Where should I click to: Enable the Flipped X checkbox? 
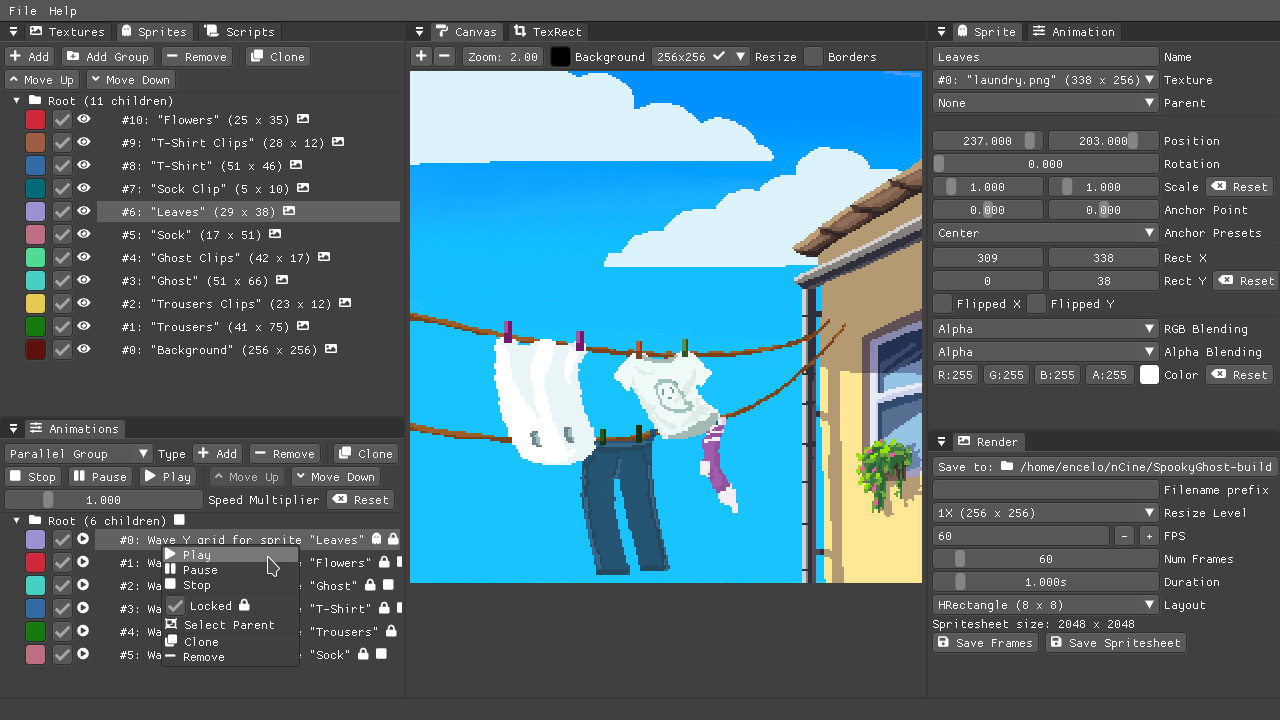[x=943, y=304]
